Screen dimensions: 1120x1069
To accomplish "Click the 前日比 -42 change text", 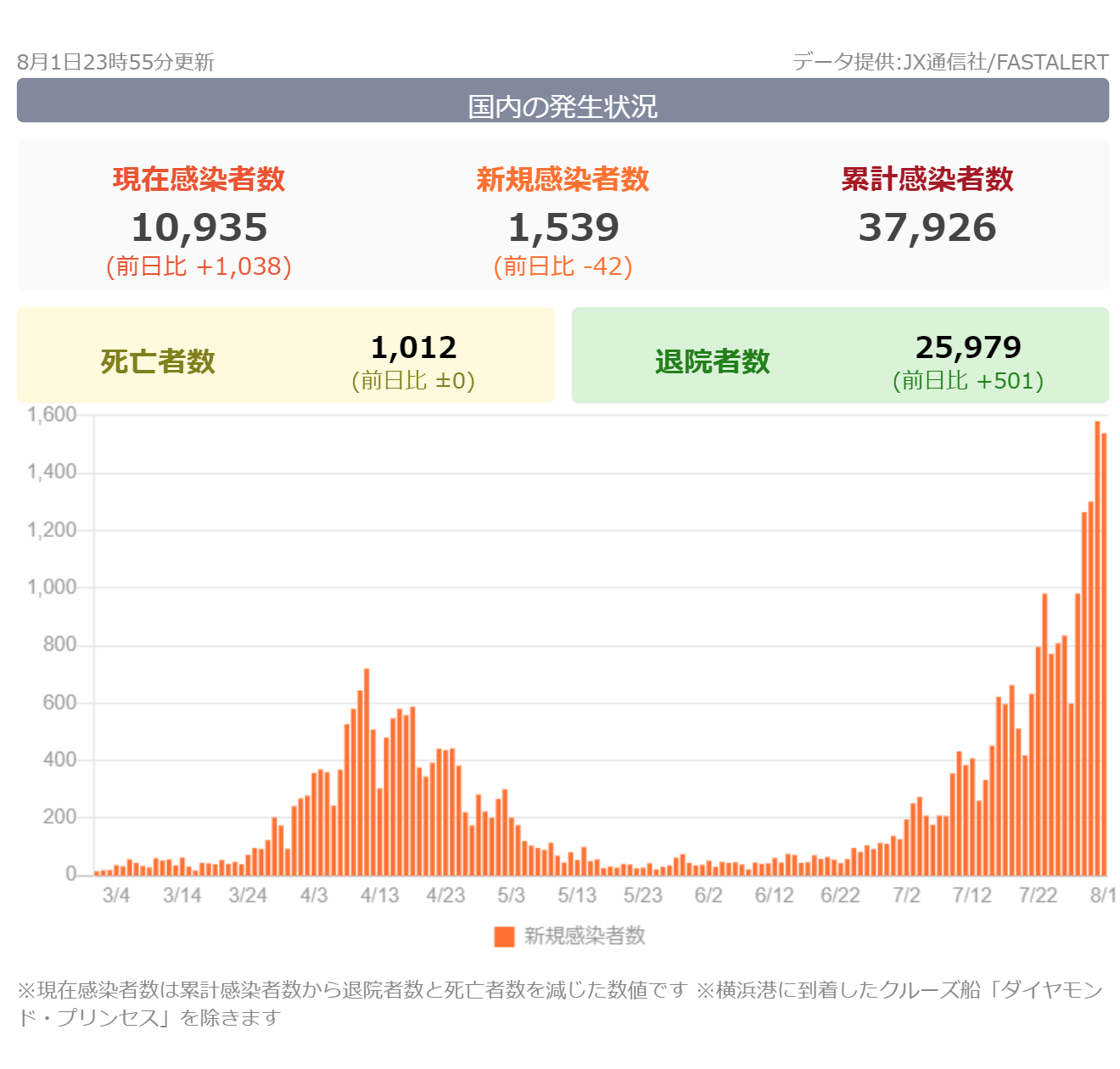I will (x=563, y=267).
